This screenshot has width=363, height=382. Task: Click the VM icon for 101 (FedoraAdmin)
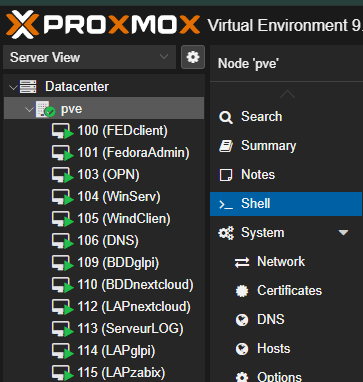coord(62,153)
